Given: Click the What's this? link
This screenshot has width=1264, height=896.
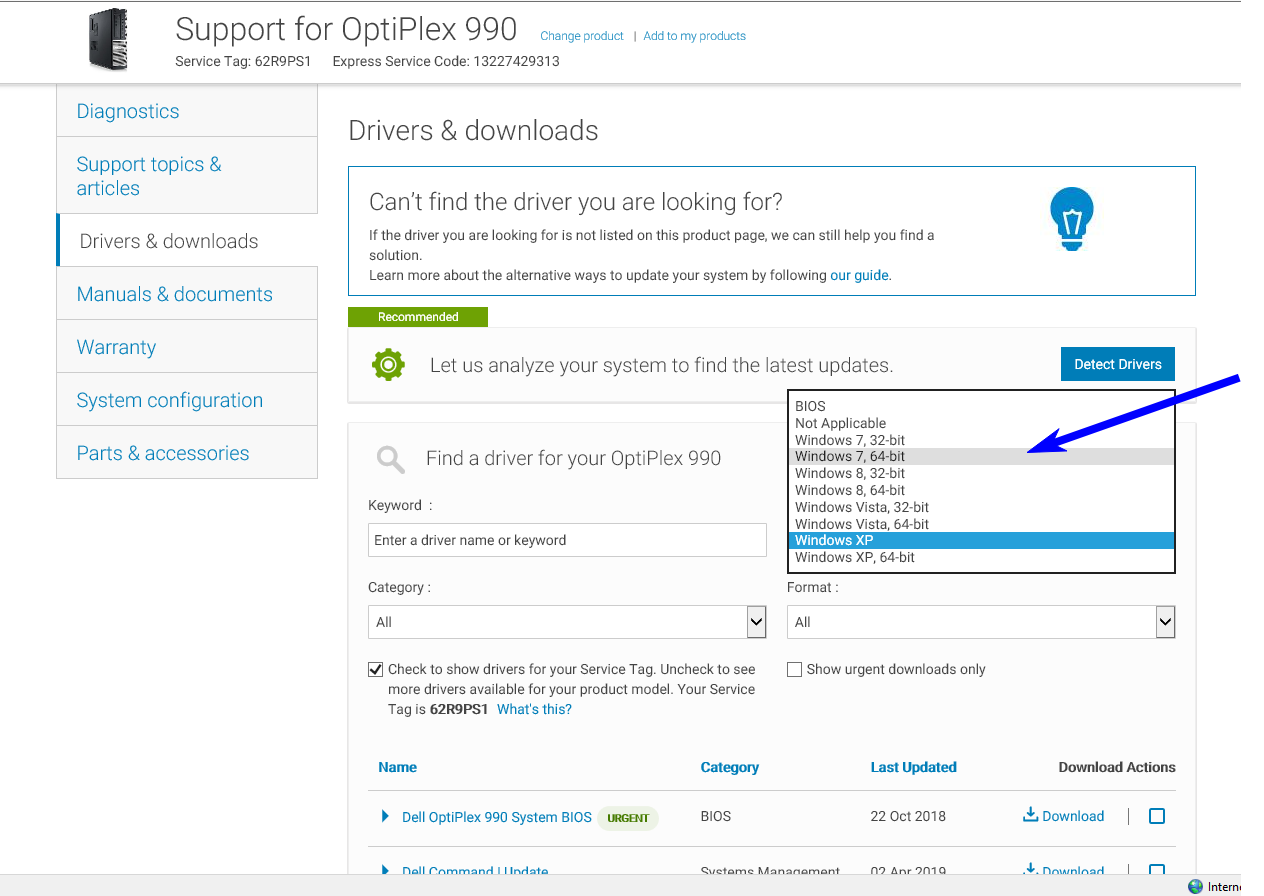Looking at the screenshot, I should coord(534,709).
